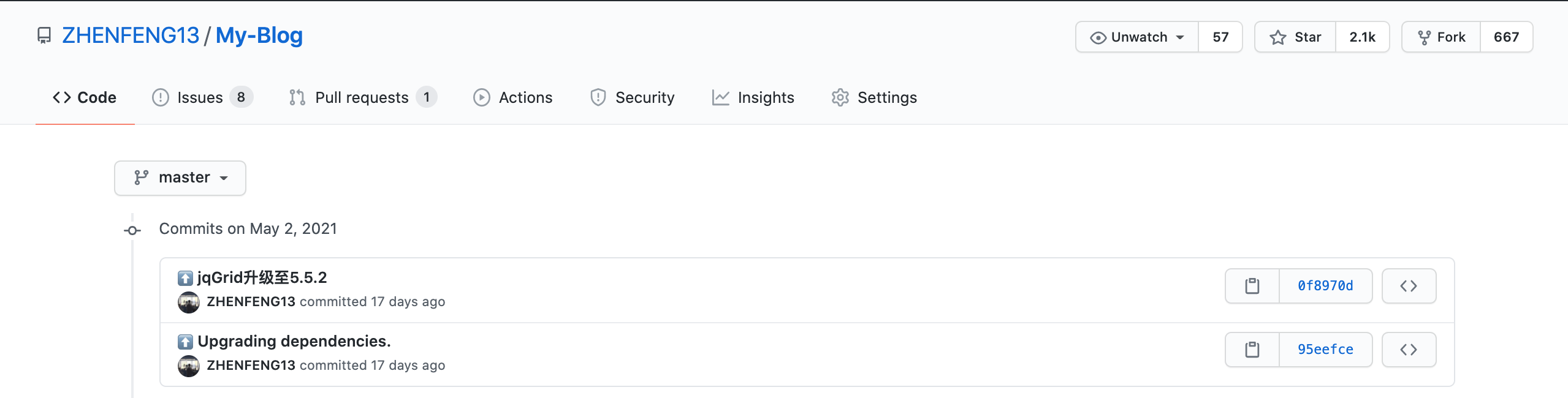Switch to the Pull requests tab

point(363,97)
